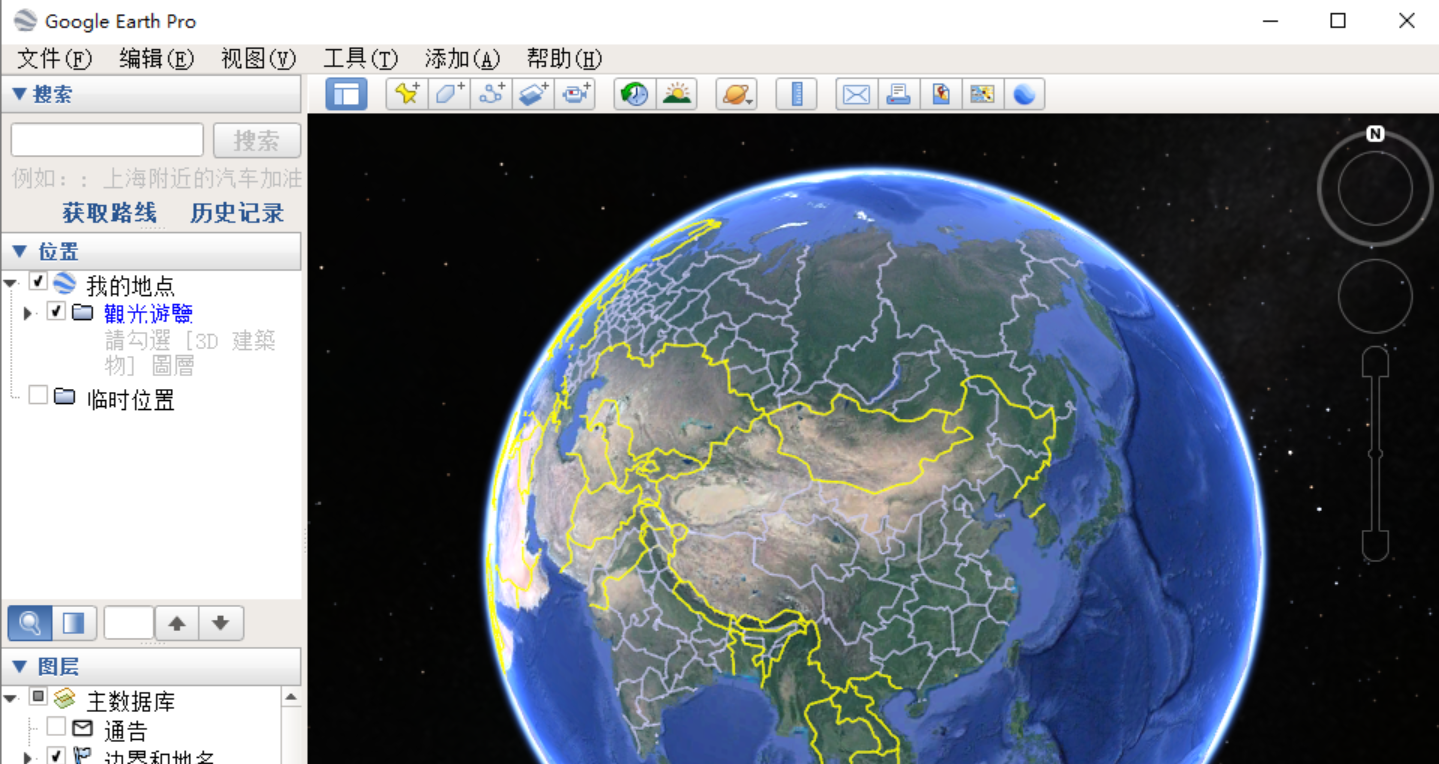
Task: Uncheck the 边界和地名 layer checkbox
Action: click(x=57, y=756)
